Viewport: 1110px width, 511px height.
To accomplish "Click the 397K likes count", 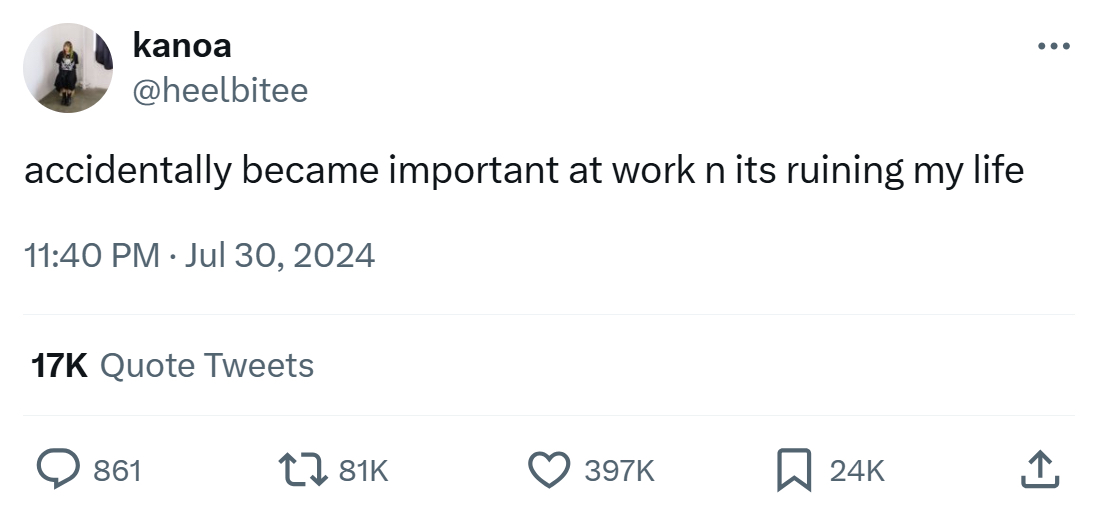I will (619, 470).
